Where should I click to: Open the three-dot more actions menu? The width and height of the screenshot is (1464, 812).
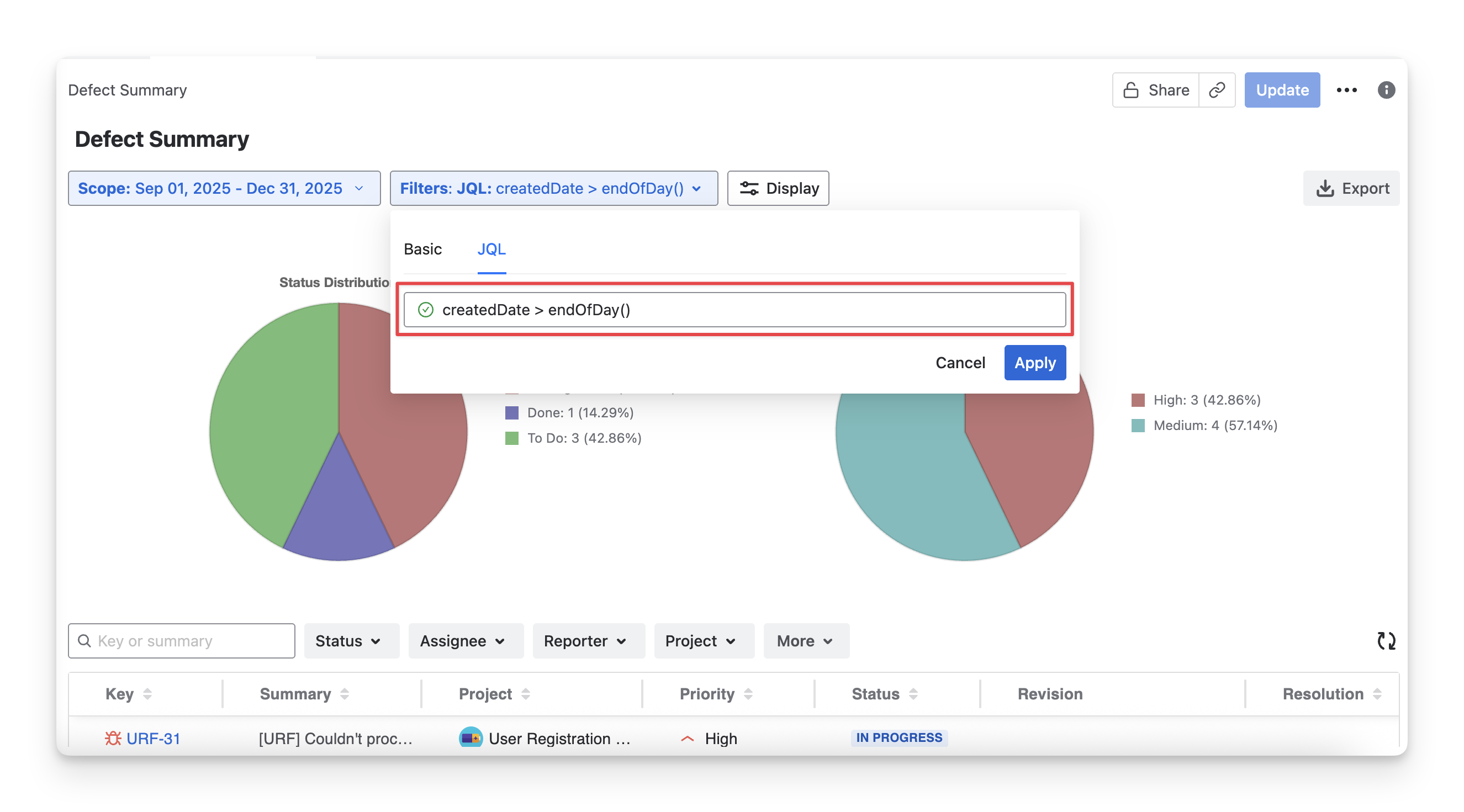[x=1346, y=90]
